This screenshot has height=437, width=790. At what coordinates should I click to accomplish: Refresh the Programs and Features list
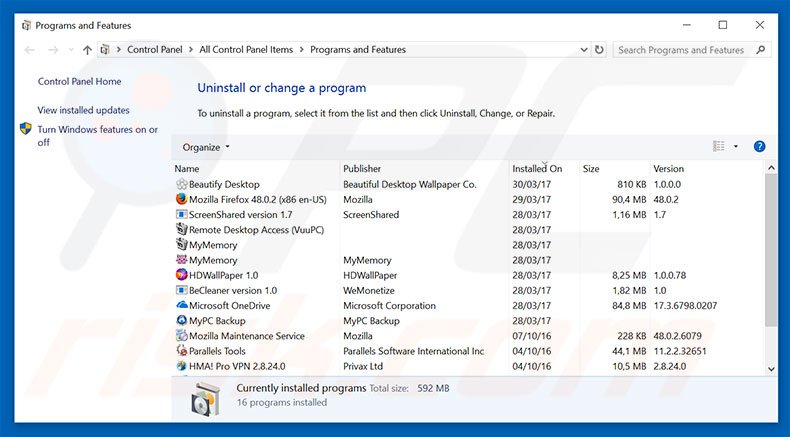(599, 49)
